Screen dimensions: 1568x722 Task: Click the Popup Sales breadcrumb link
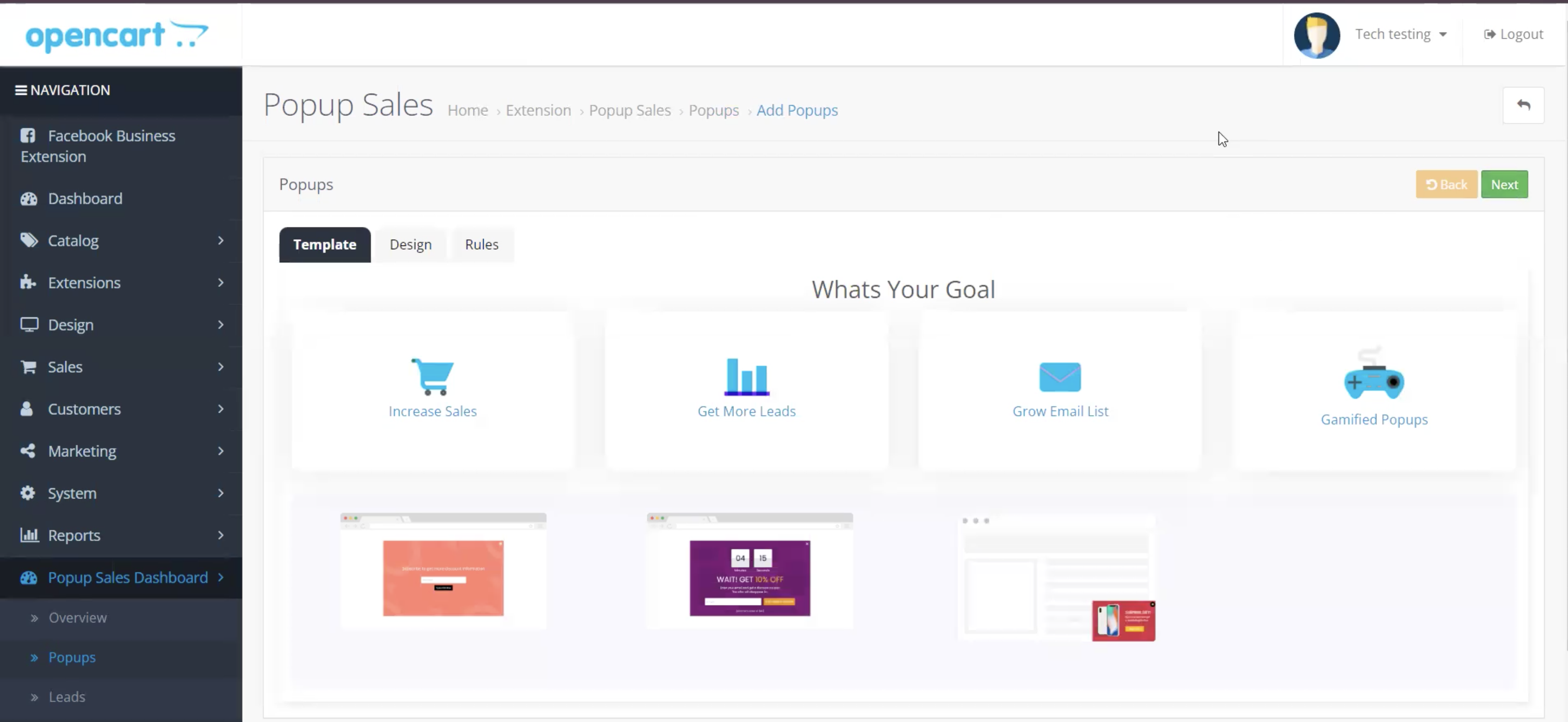(x=629, y=110)
